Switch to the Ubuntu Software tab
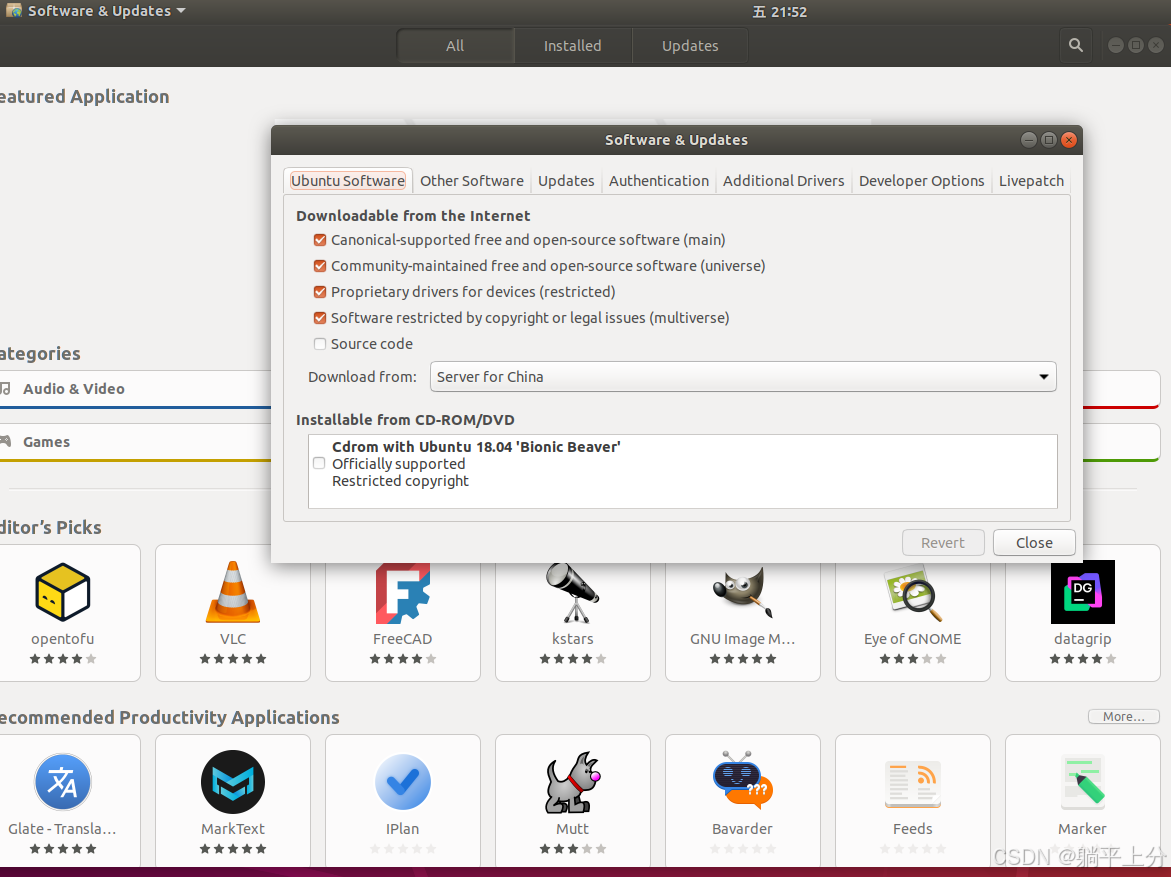1171x877 pixels. (348, 181)
